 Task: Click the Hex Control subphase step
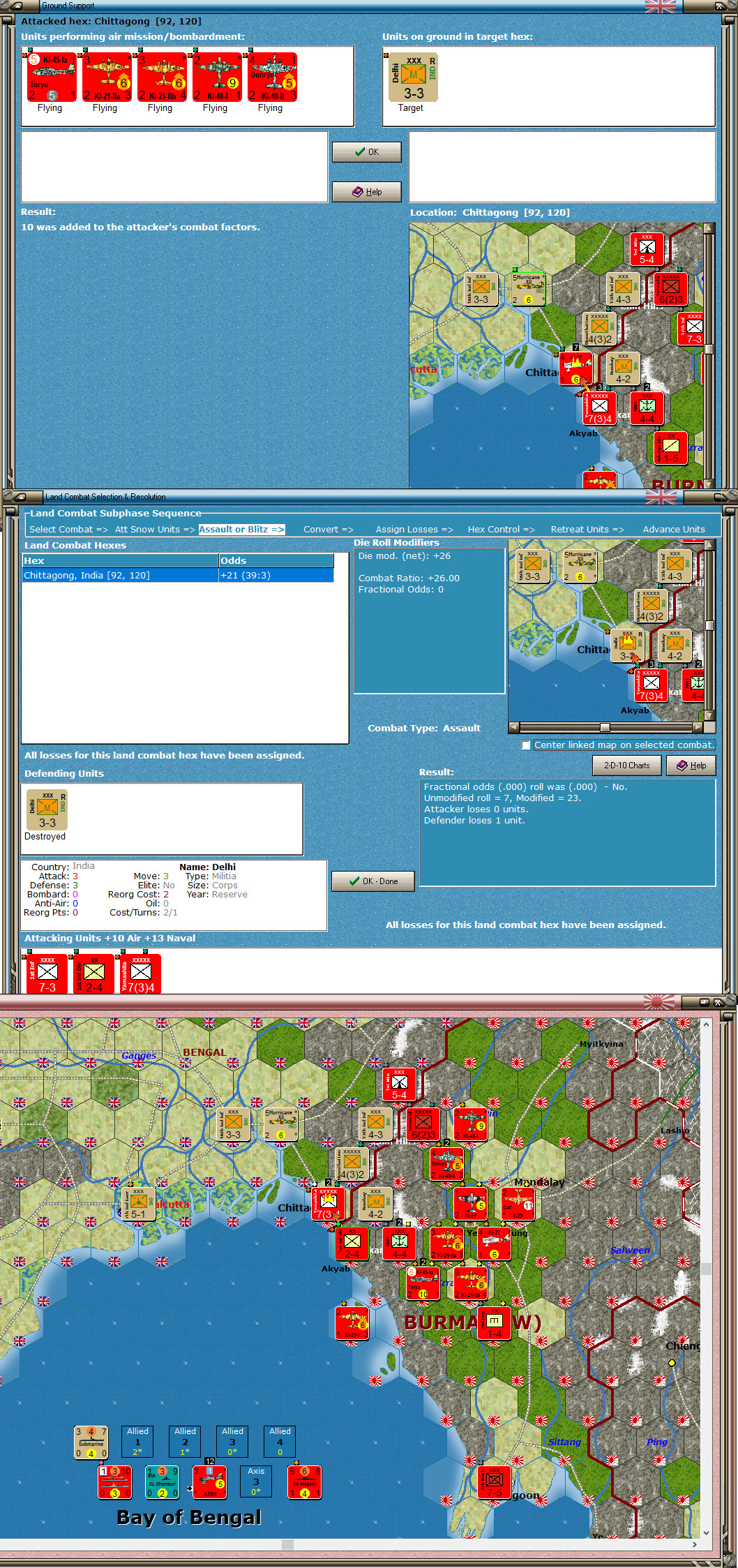point(501,529)
